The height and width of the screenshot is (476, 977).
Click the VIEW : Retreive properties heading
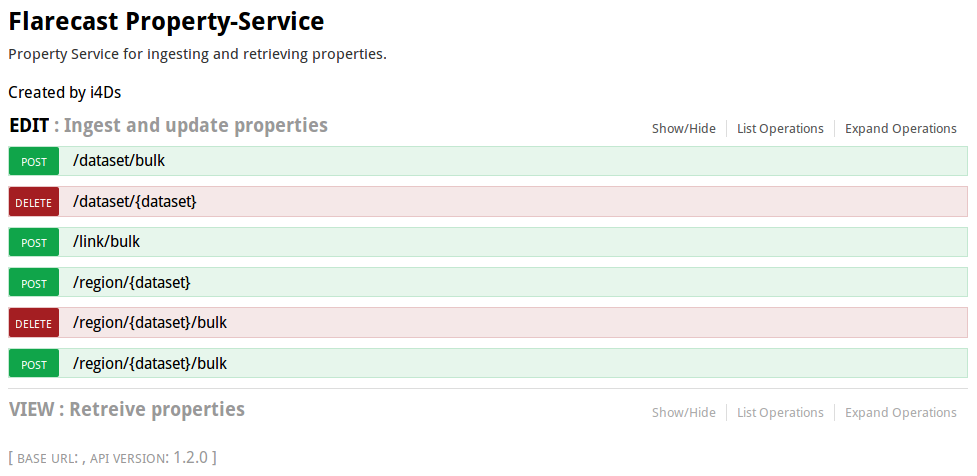point(126,409)
